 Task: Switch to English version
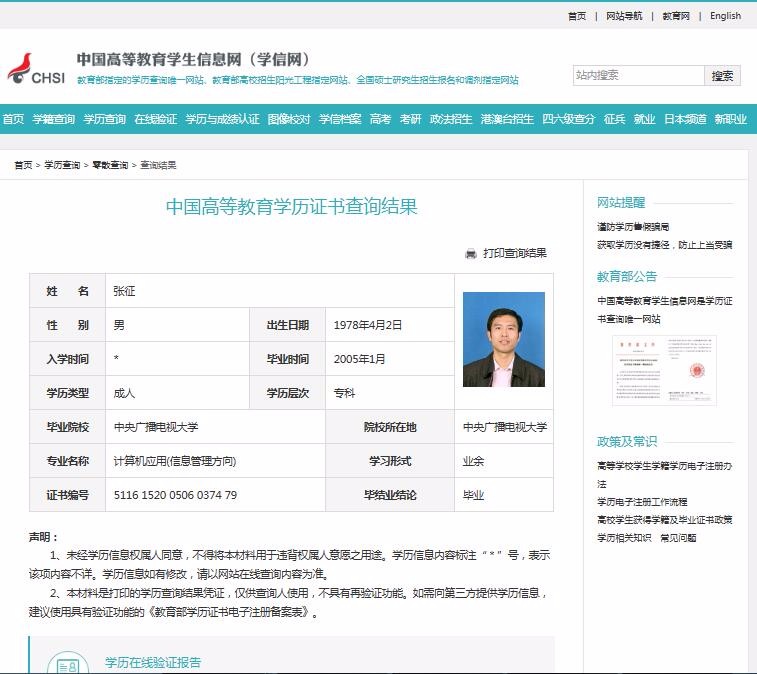pos(725,16)
